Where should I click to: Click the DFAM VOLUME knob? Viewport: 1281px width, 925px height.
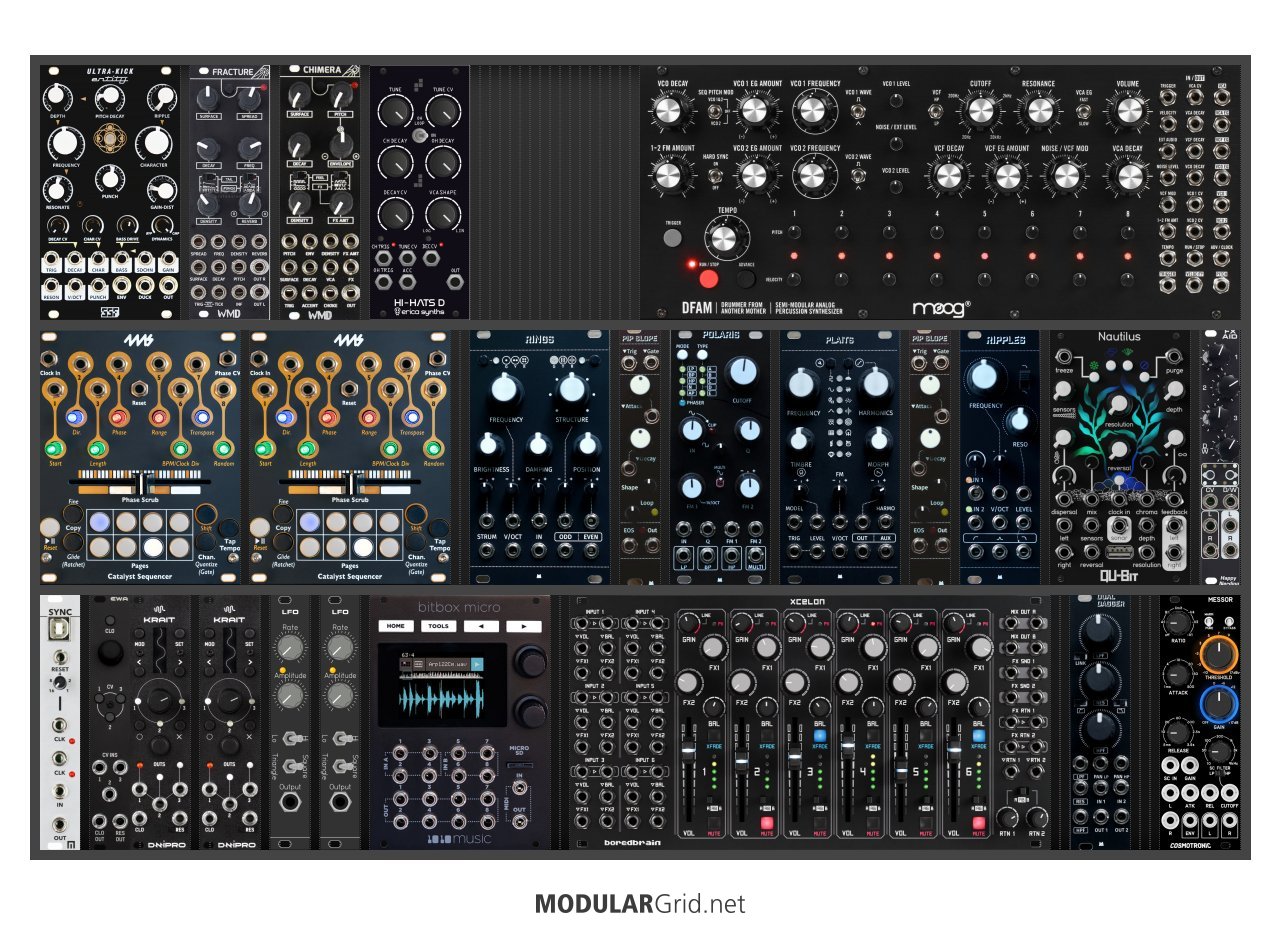(1129, 112)
